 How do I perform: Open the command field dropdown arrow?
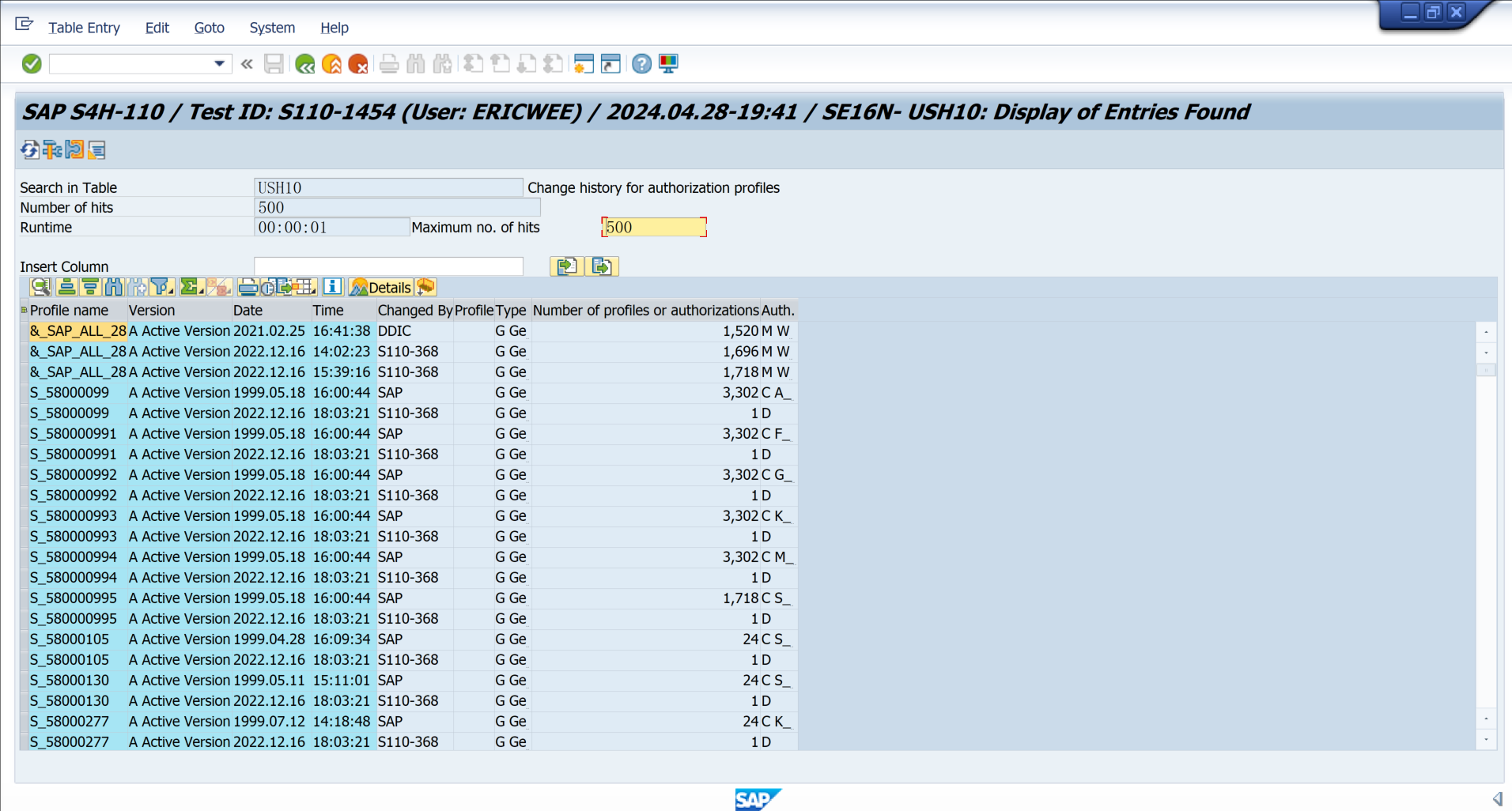(219, 63)
